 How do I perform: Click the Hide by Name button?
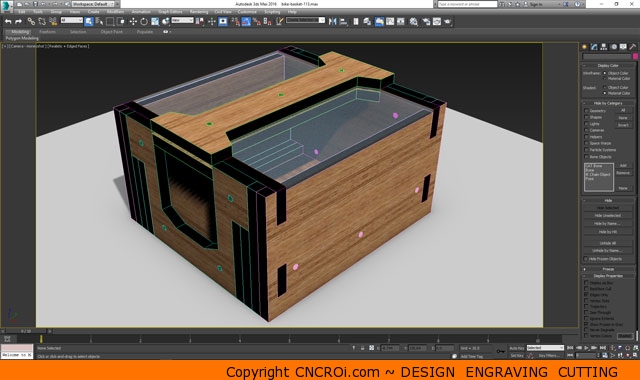point(608,224)
